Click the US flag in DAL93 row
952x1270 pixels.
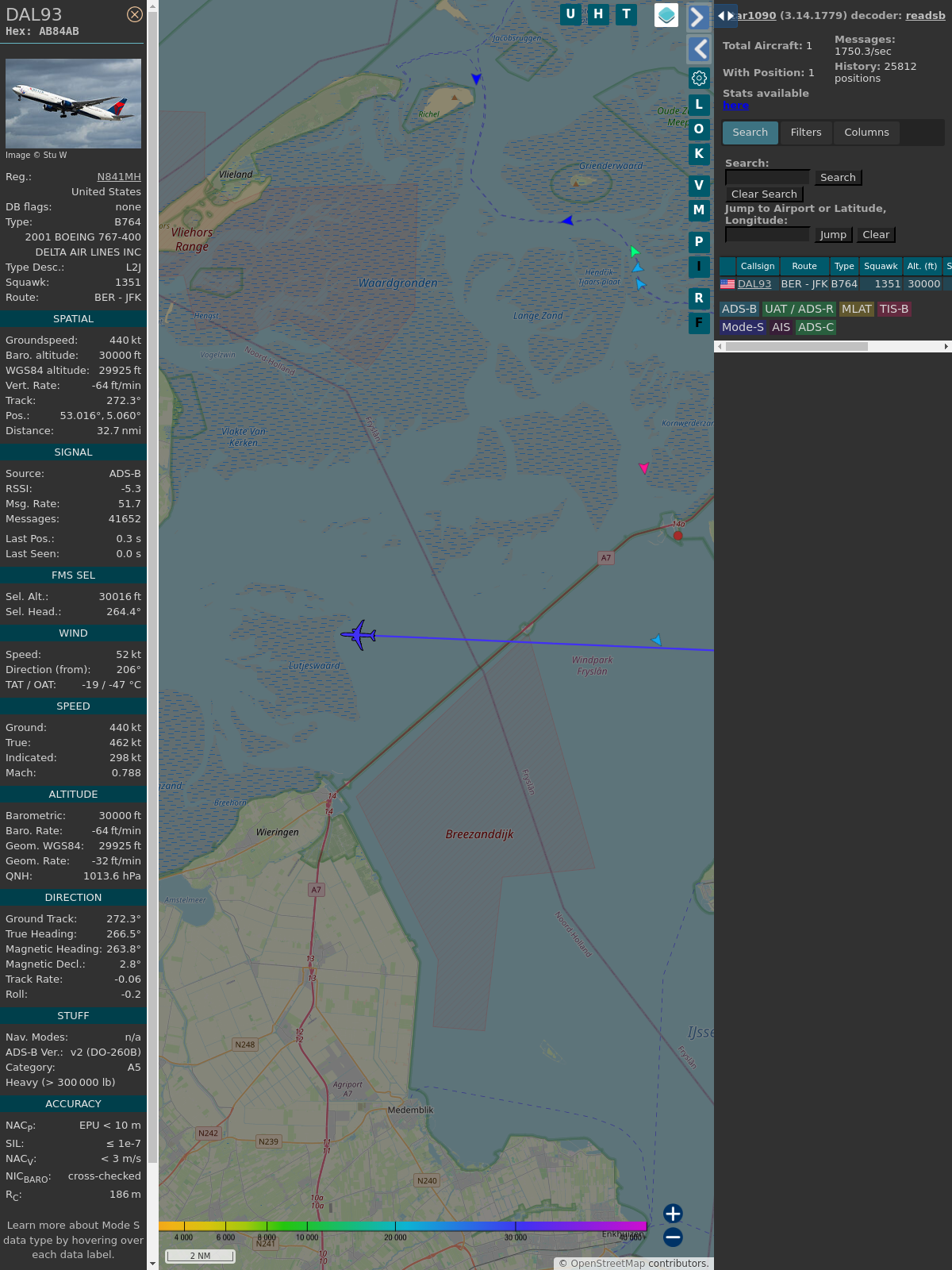tap(727, 284)
